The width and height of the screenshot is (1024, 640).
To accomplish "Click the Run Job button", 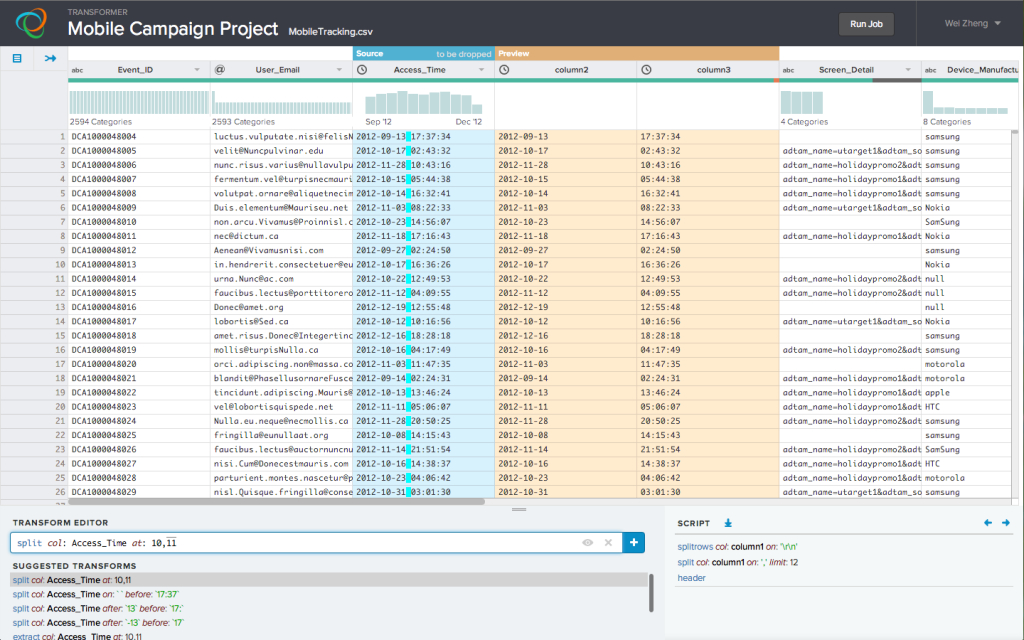I will [x=866, y=23].
